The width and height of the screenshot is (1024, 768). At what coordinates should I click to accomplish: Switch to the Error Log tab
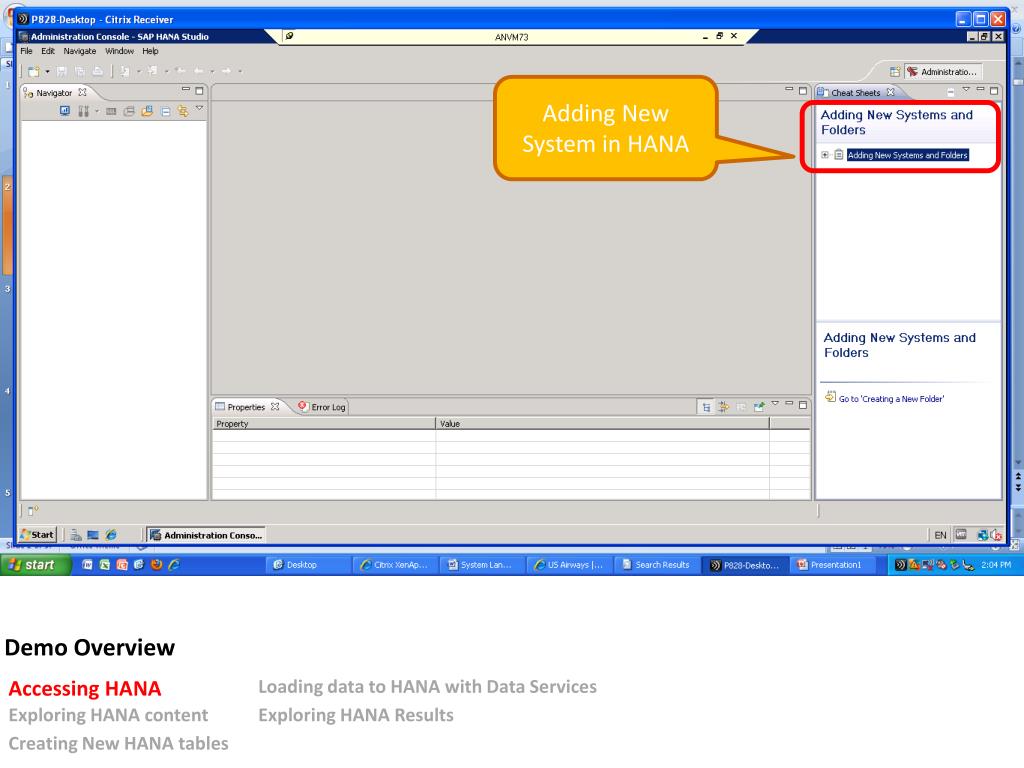click(x=321, y=407)
